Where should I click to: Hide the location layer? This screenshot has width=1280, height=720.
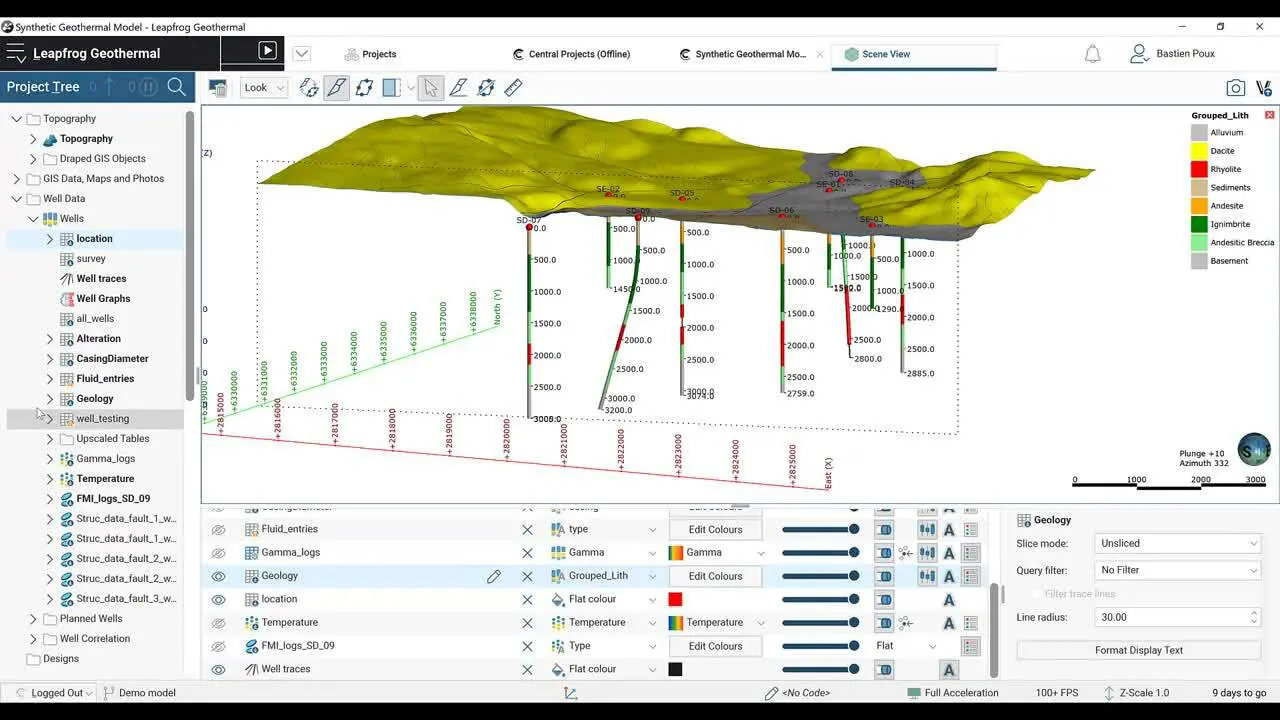(x=218, y=600)
